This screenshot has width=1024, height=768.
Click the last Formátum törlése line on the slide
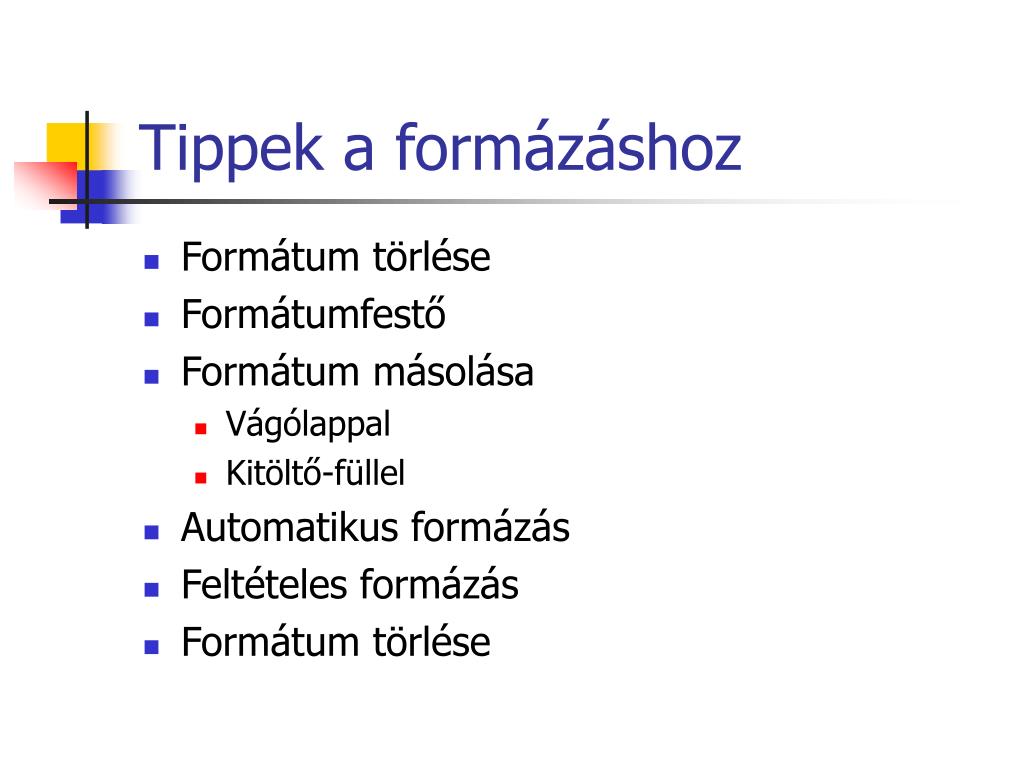tap(336, 642)
